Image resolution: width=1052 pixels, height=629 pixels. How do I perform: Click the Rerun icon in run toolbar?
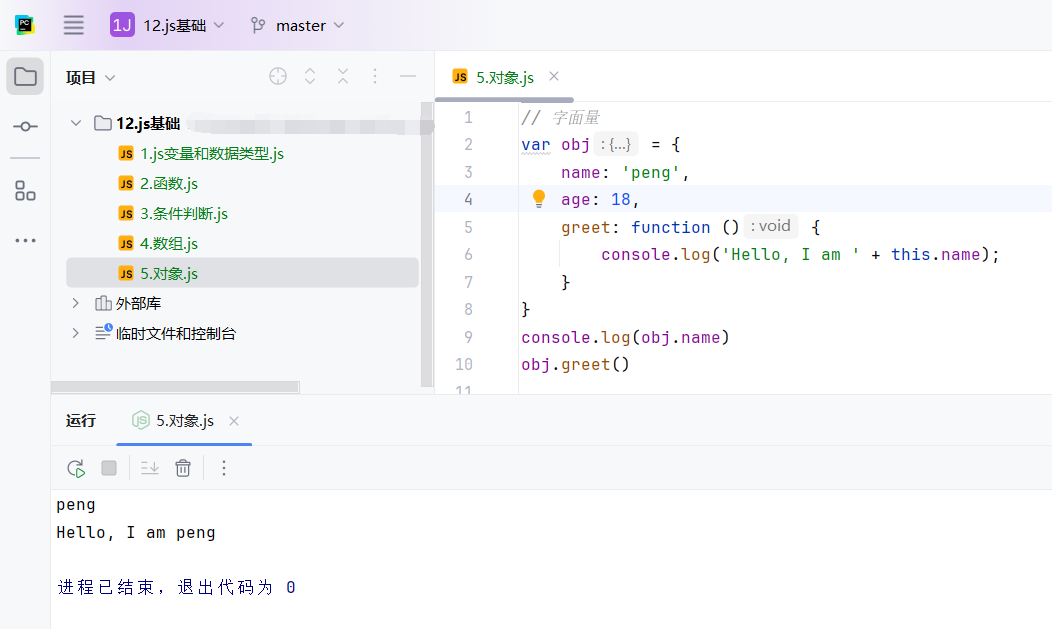tap(76, 468)
